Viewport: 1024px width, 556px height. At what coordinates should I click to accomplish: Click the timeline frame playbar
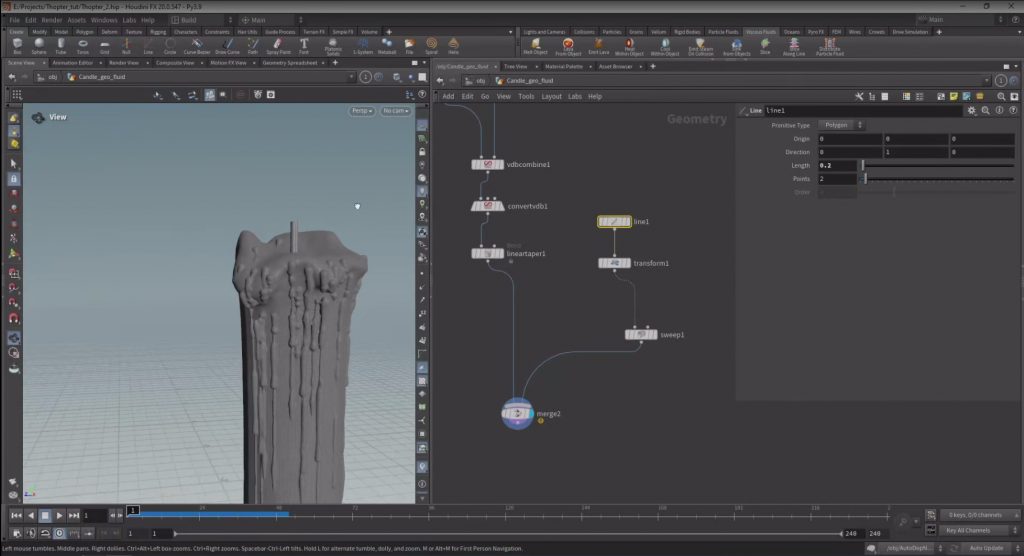point(509,515)
